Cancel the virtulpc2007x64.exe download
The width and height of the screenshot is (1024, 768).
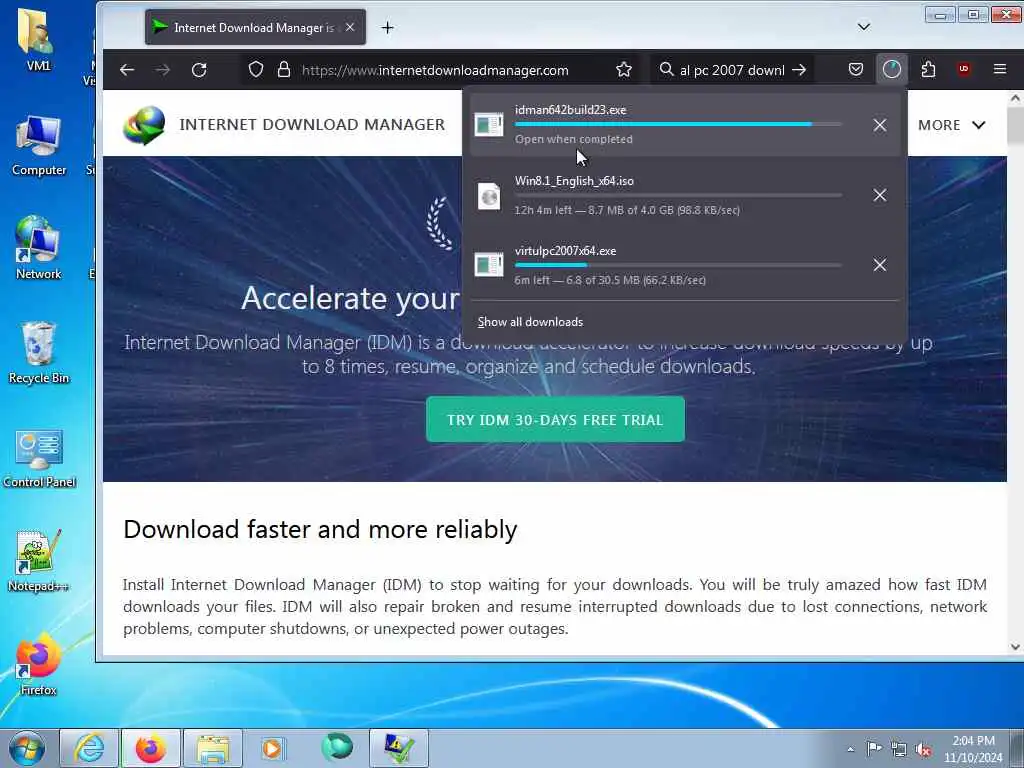click(x=880, y=264)
